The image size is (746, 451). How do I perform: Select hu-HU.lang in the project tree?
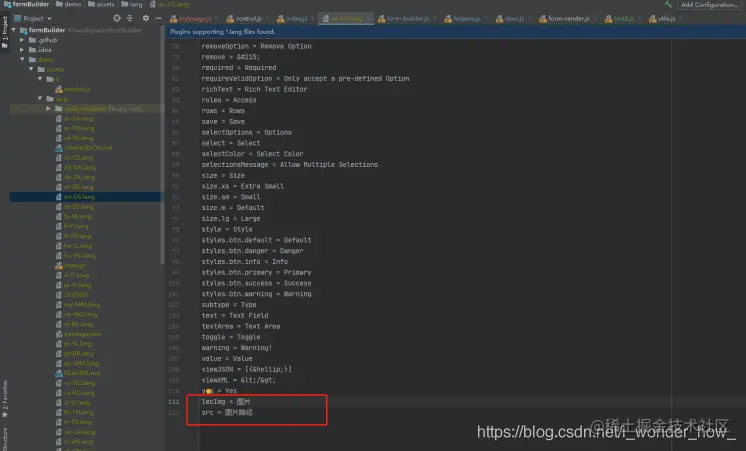79,255
